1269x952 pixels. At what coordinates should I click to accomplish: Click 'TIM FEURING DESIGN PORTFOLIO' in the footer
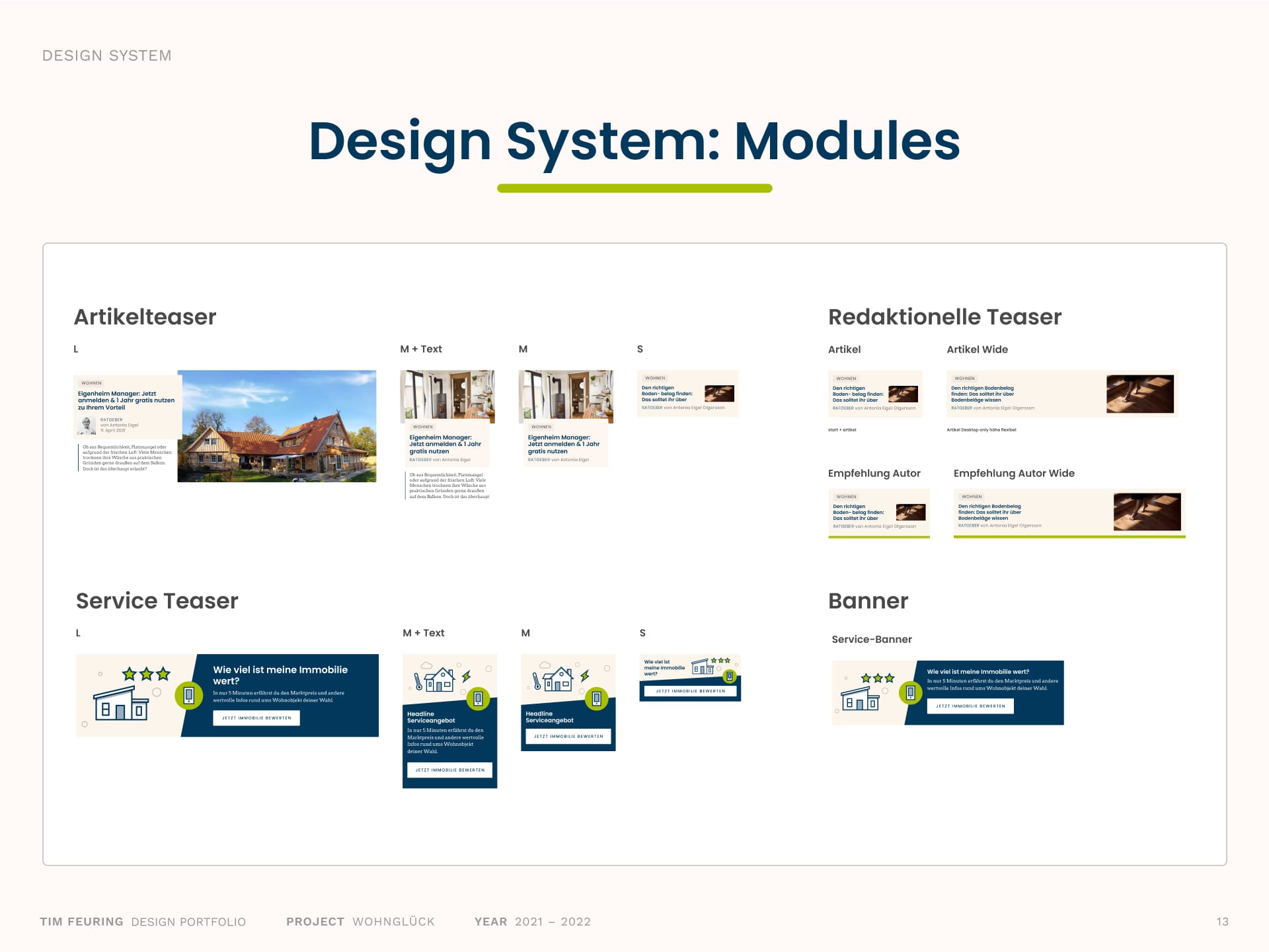click(143, 922)
